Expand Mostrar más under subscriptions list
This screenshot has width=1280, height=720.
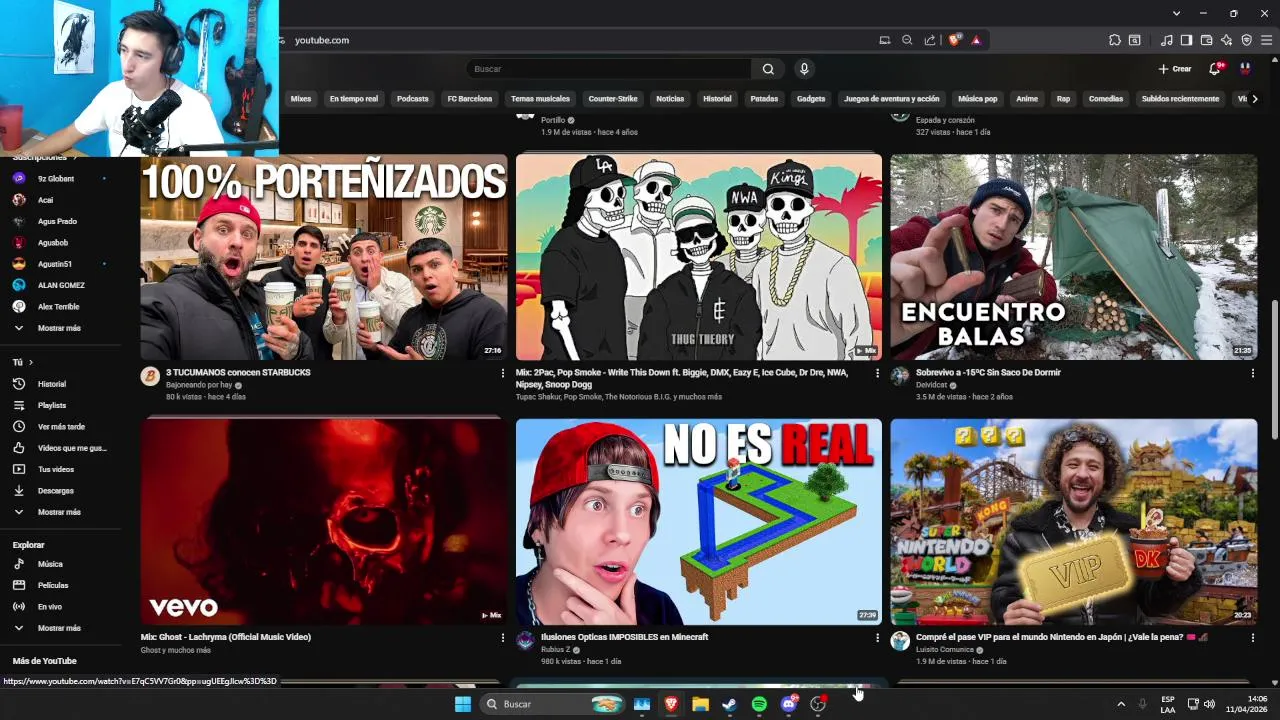60,328
